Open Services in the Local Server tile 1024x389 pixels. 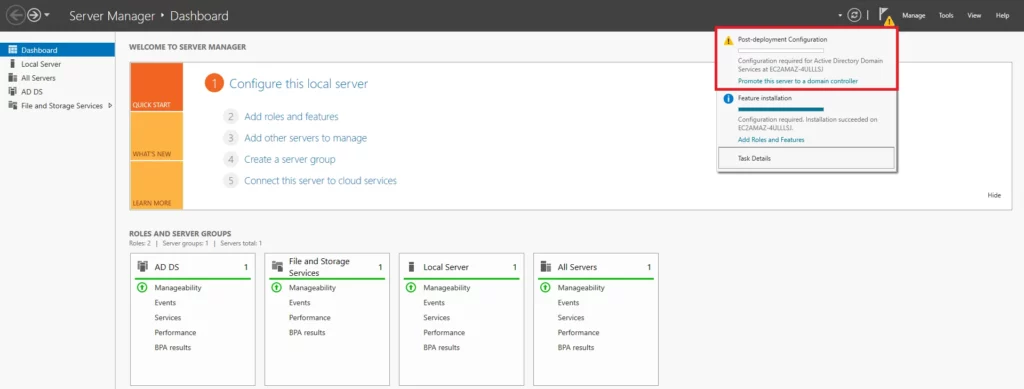(436, 318)
